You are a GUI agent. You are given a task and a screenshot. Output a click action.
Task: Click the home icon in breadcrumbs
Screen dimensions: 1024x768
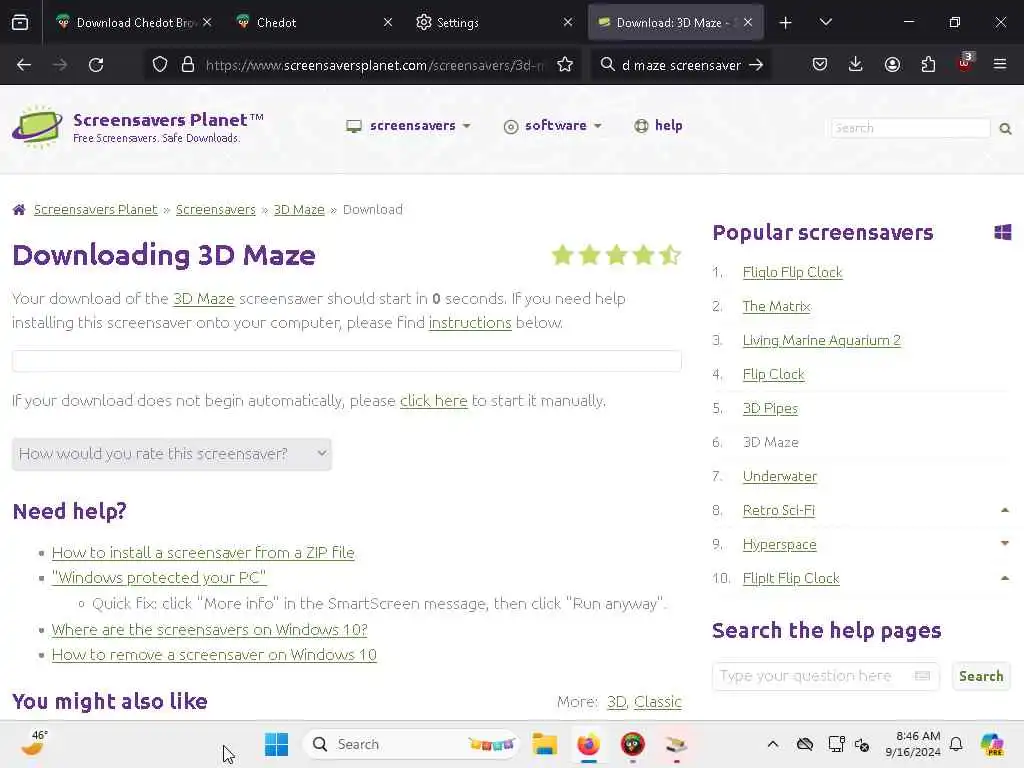(x=19, y=210)
